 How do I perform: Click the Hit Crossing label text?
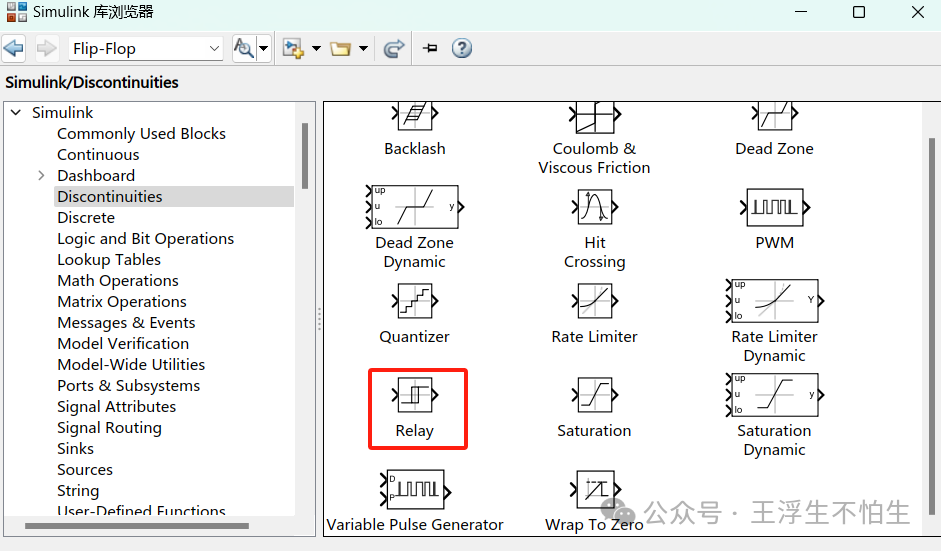click(x=595, y=252)
